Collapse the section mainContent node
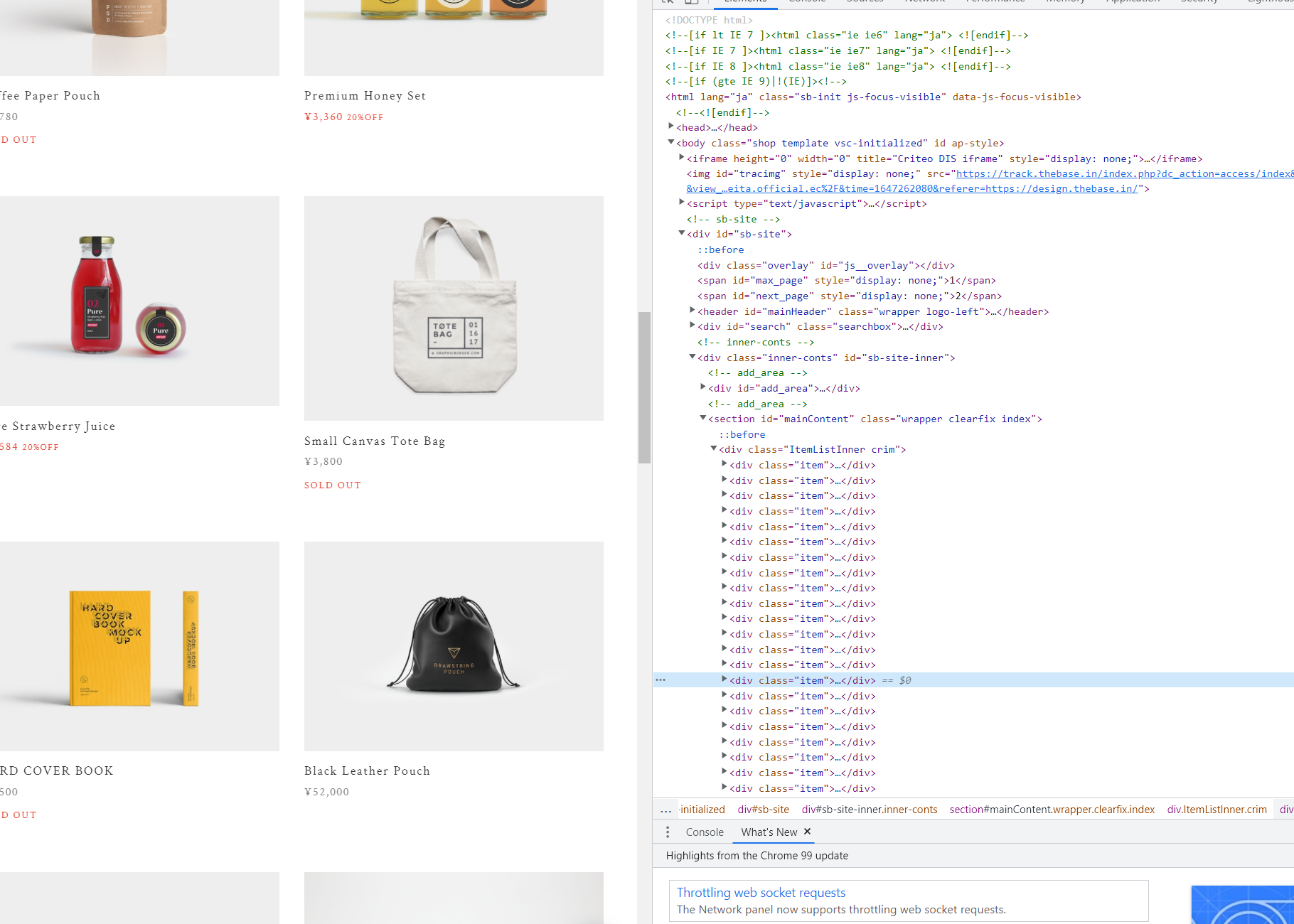 coord(702,418)
